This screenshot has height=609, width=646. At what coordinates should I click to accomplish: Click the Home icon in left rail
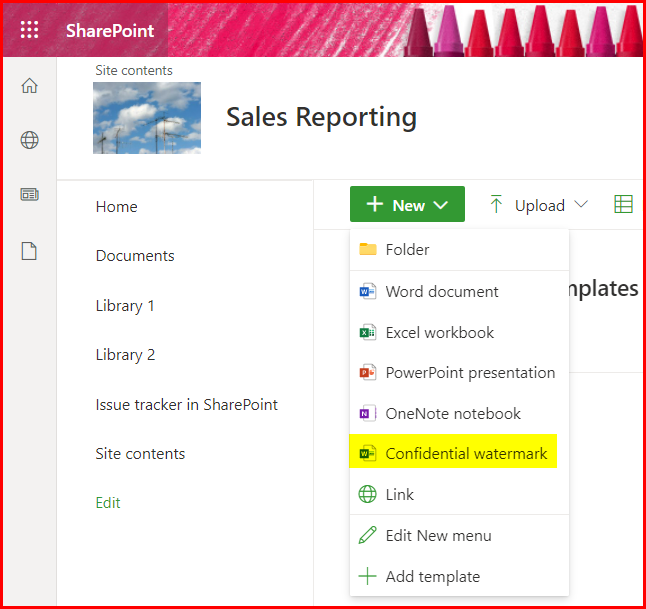pos(29,86)
